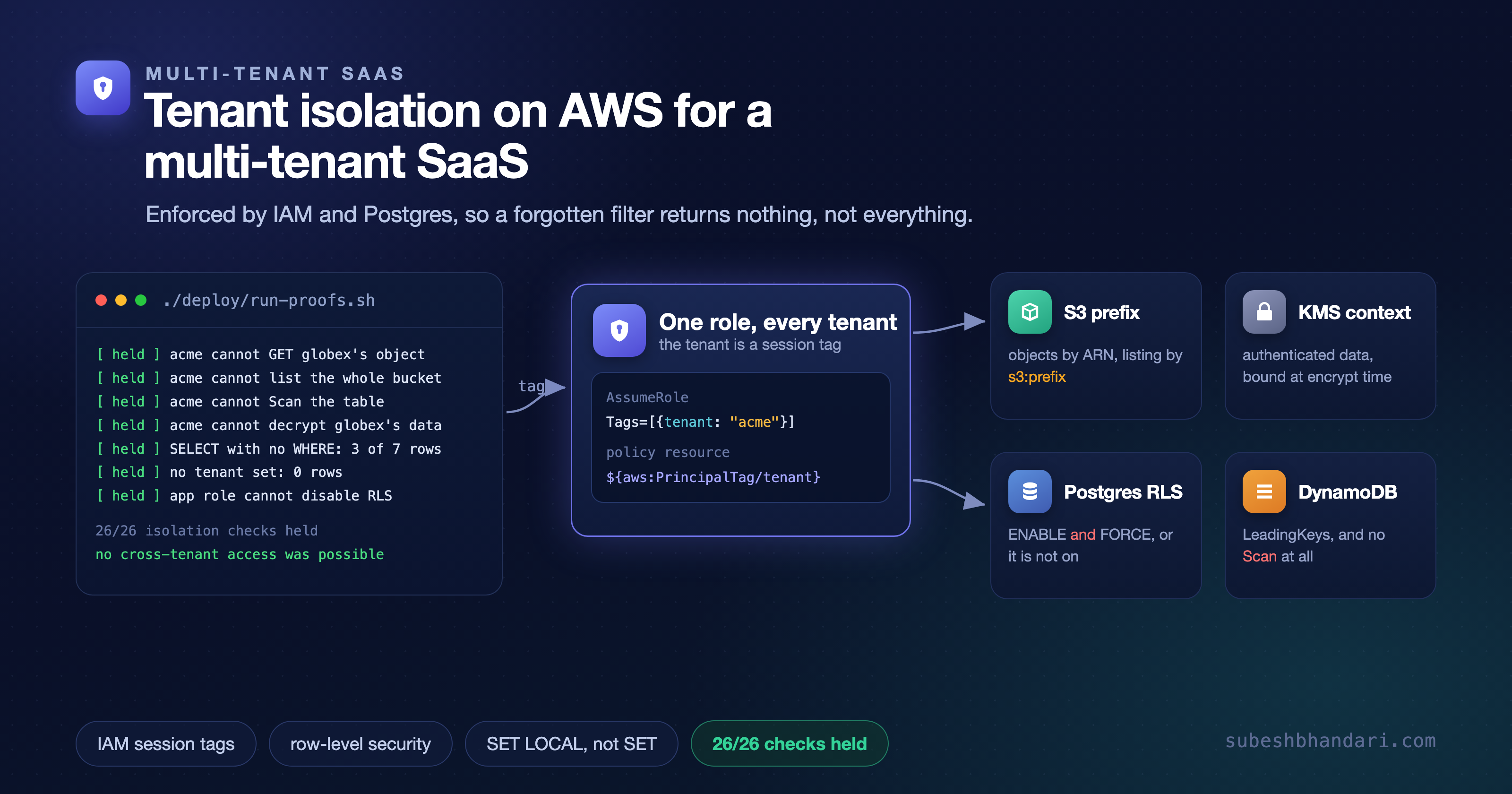This screenshot has height=794, width=1512.
Task: Click the S3 prefix card title
Action: pos(1101,312)
